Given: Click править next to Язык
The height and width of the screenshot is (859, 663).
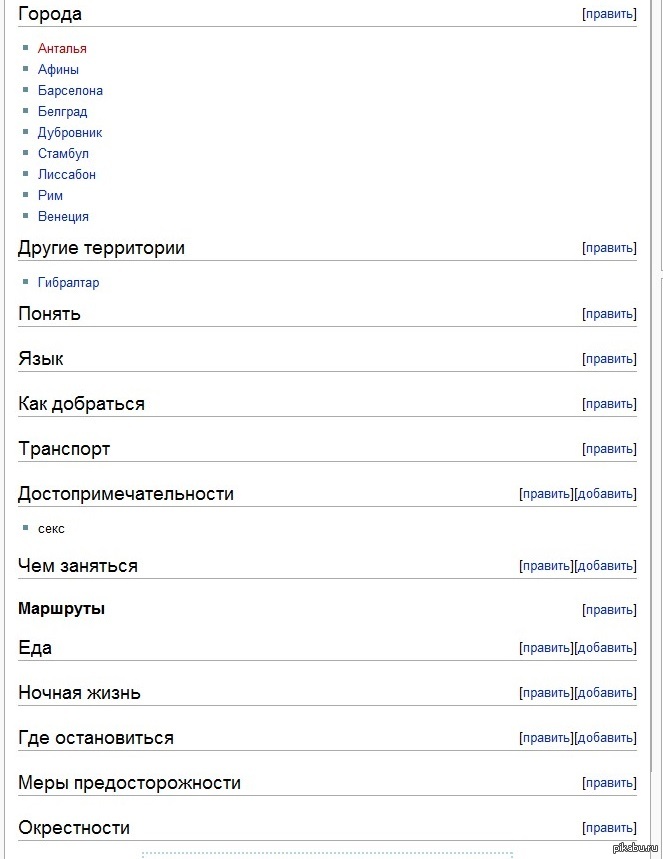Looking at the screenshot, I should tap(609, 359).
